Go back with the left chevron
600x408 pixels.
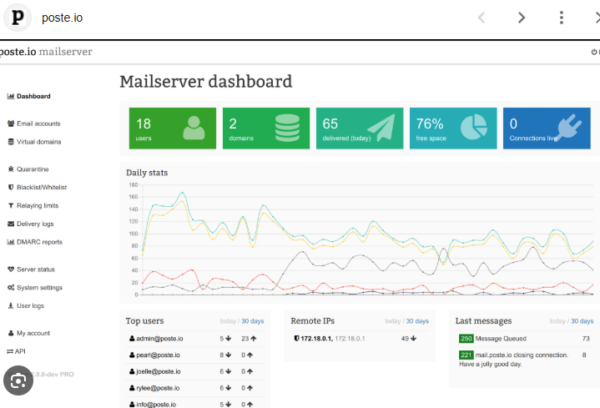click(x=482, y=18)
